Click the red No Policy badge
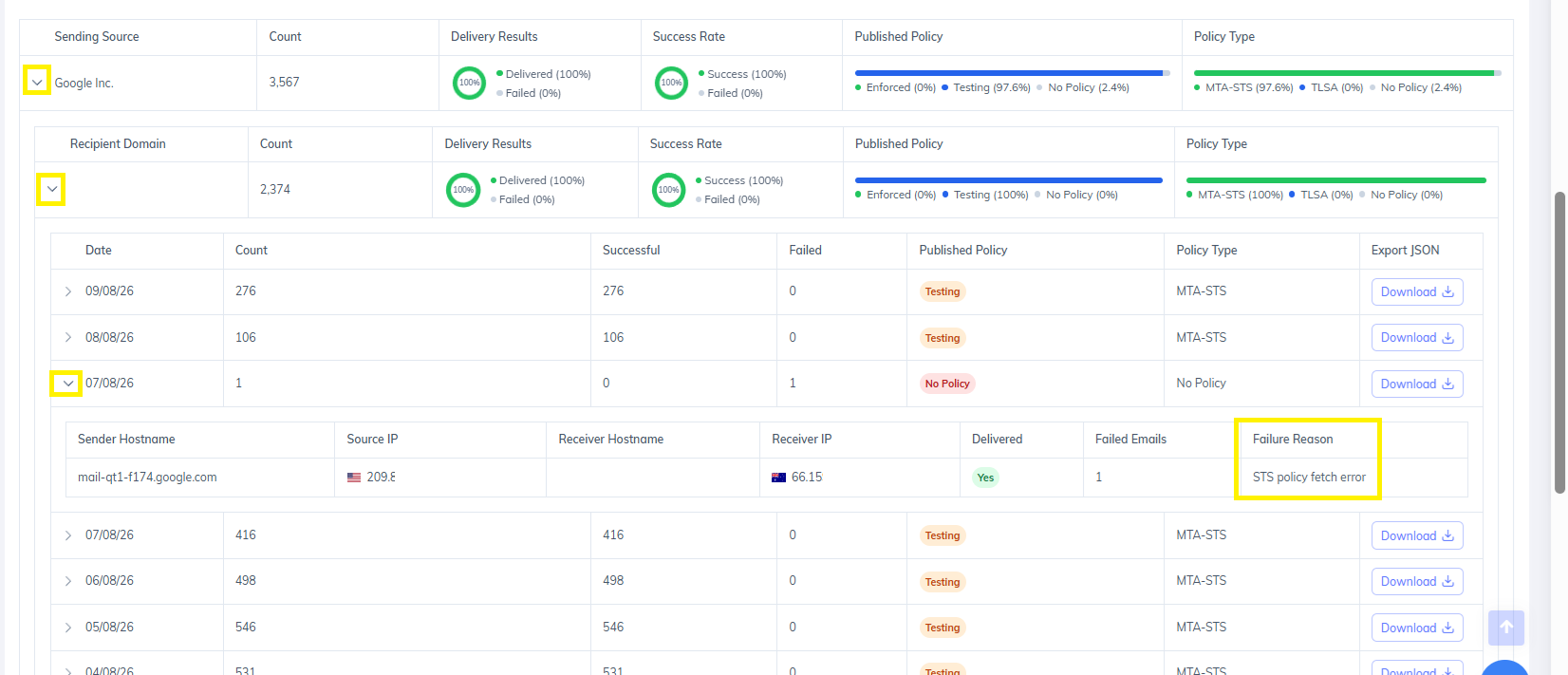Image resolution: width=1568 pixels, height=675 pixels. point(947,384)
